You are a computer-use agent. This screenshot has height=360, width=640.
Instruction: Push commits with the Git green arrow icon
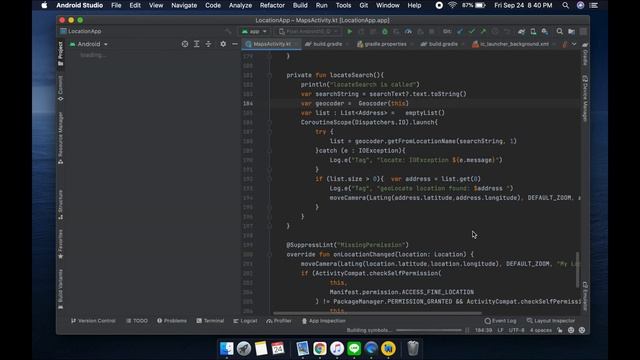(483, 31)
